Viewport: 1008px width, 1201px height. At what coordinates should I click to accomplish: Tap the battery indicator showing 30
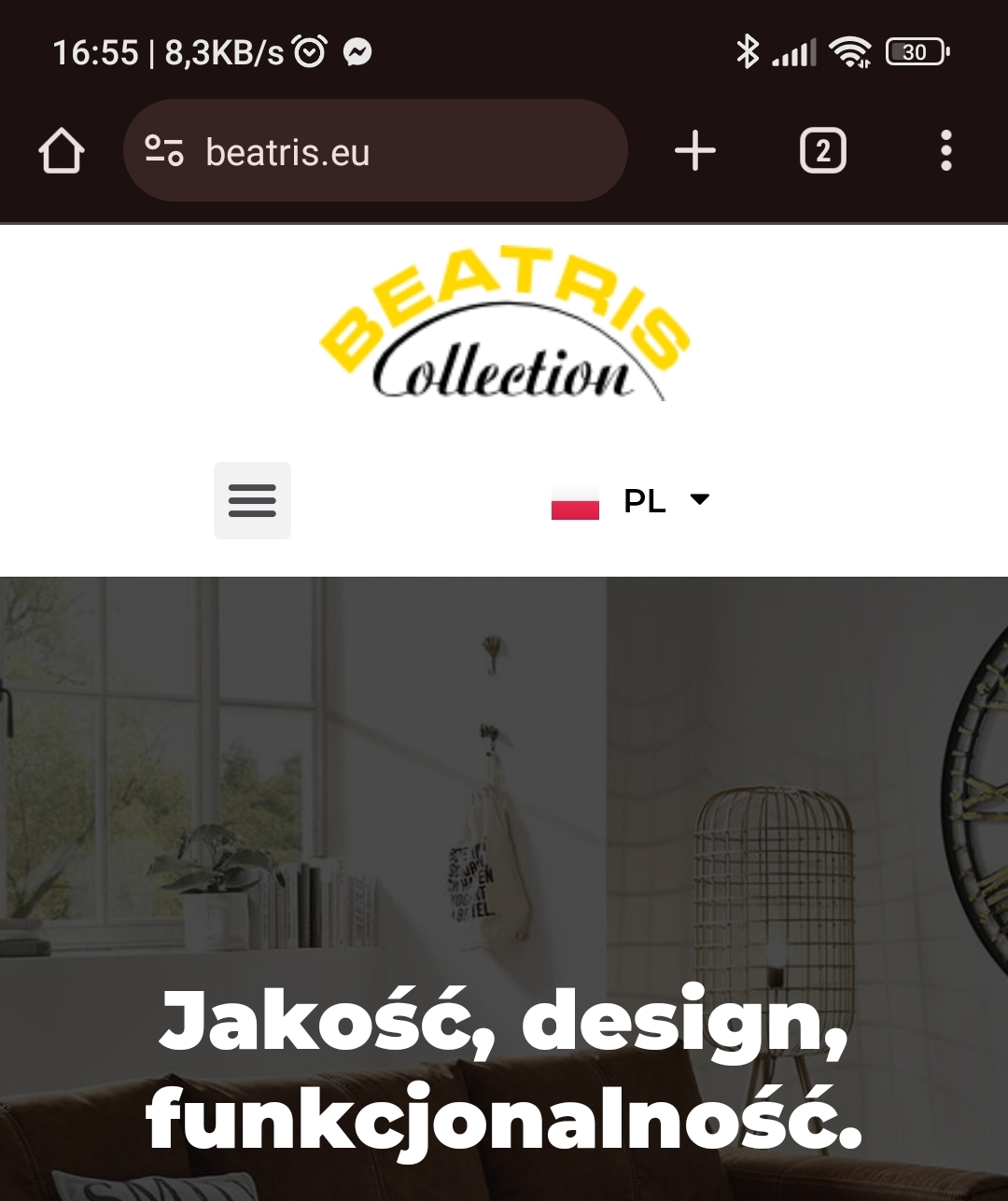[x=917, y=52]
